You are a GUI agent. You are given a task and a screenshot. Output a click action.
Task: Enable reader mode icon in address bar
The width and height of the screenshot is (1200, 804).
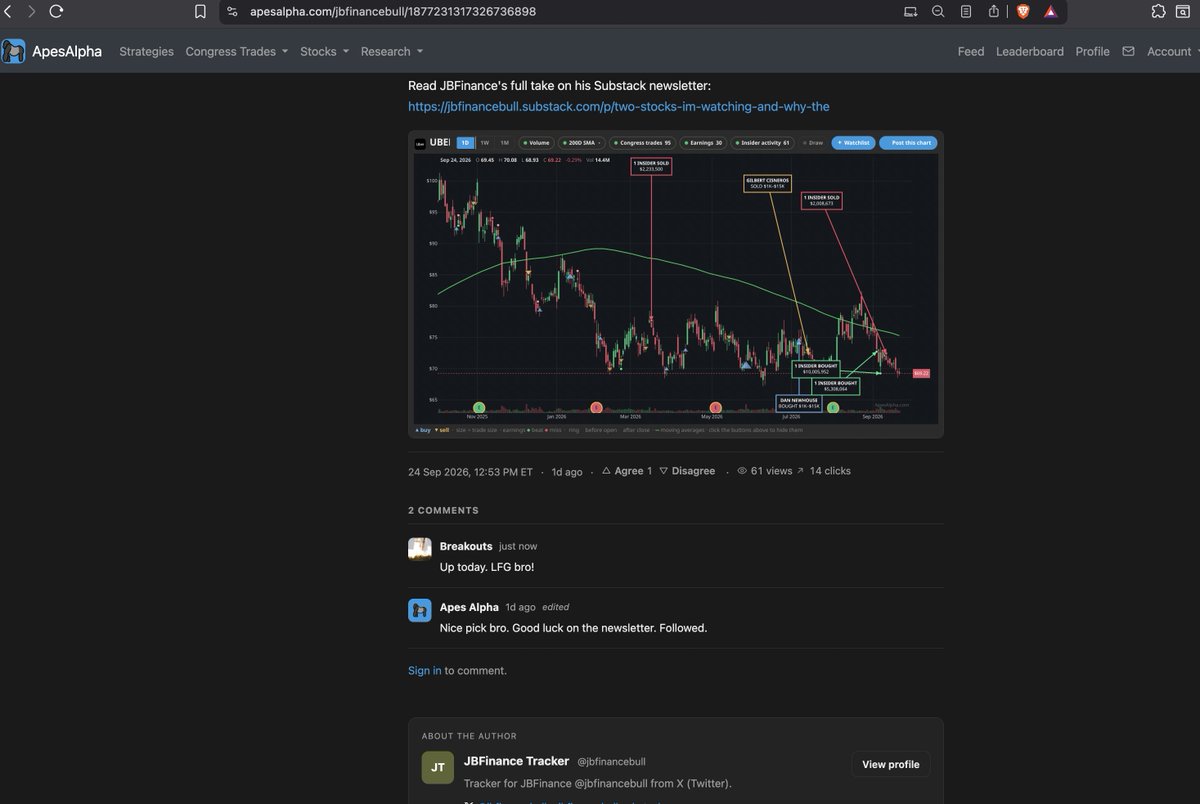pyautogui.click(x=966, y=12)
